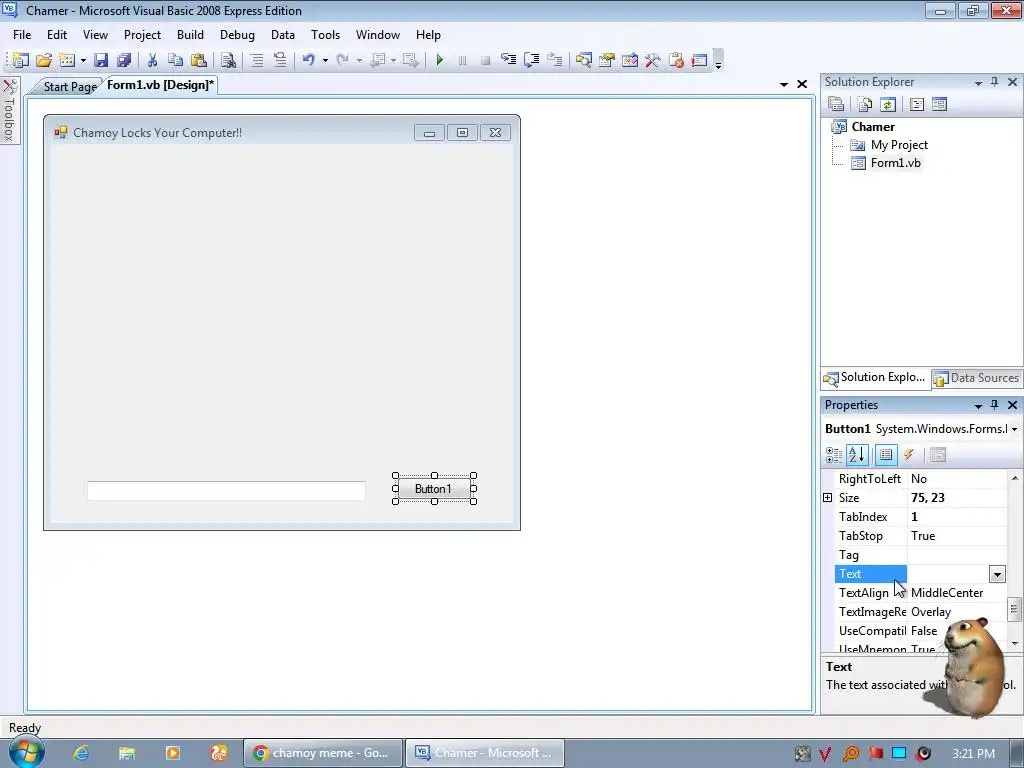Select Form1.vb in Solution Explorer
Viewport: 1024px width, 768px height.
(x=895, y=163)
